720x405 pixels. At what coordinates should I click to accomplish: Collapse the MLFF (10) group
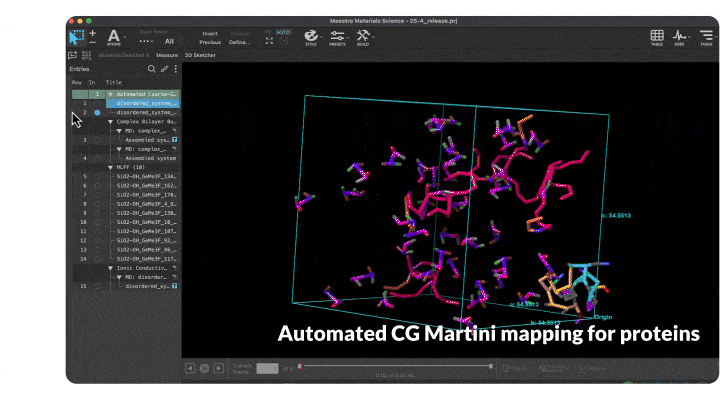(x=110, y=168)
